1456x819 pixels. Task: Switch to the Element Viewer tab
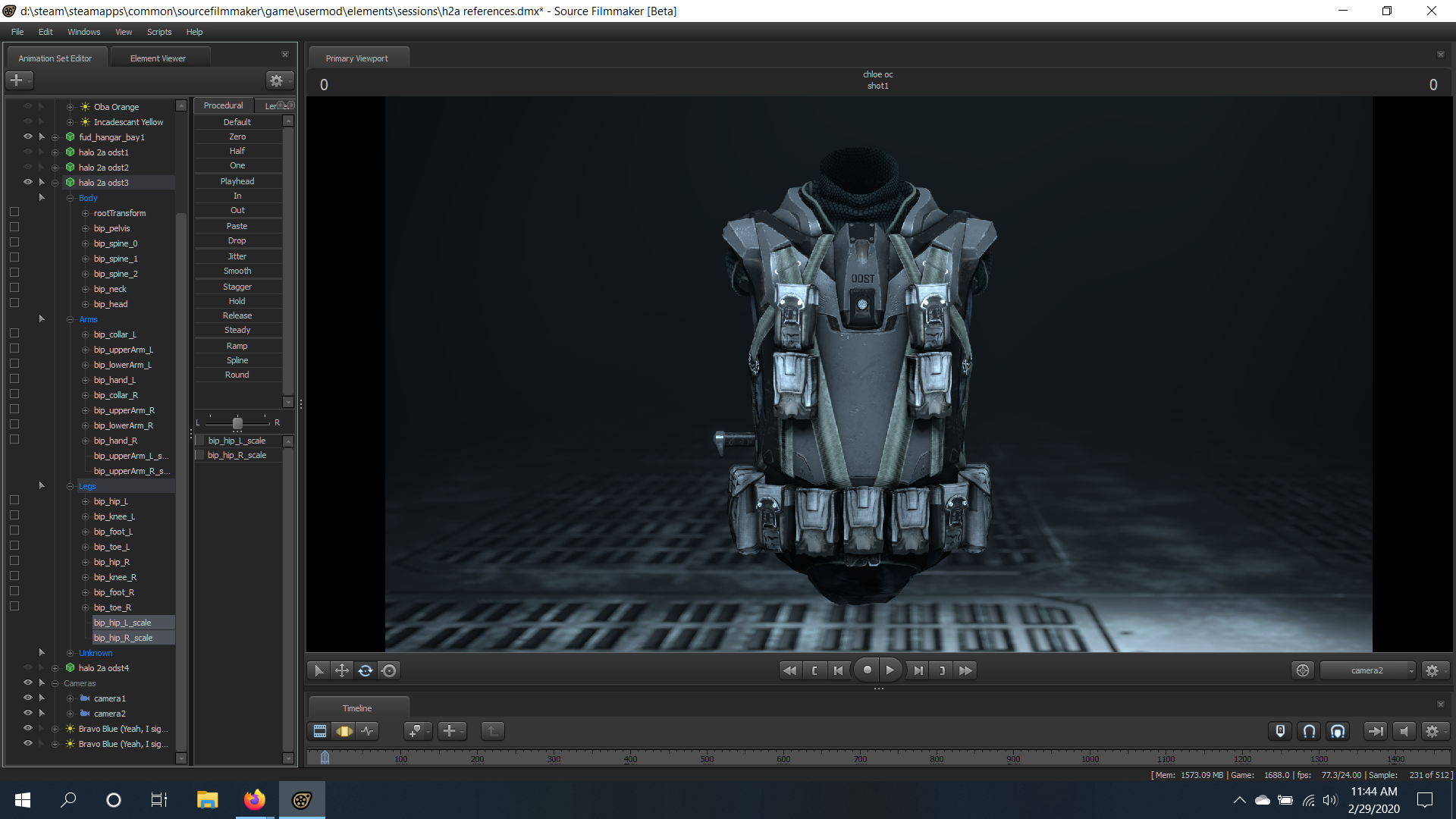click(158, 58)
